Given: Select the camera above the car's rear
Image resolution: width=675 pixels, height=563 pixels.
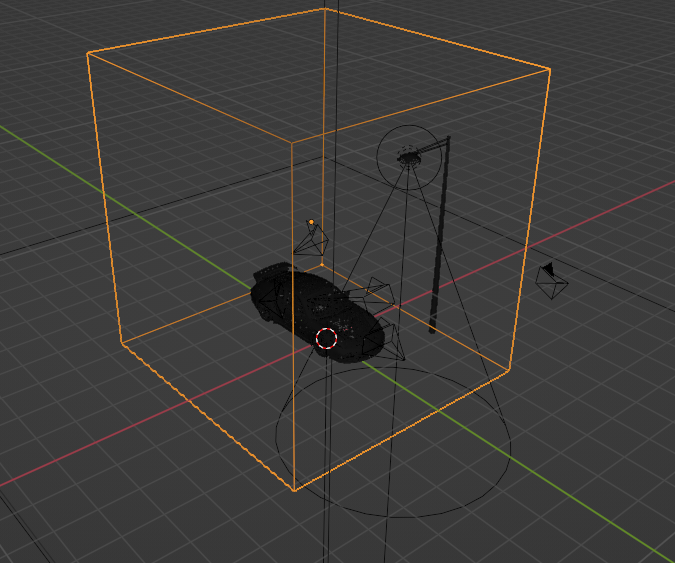Looking at the screenshot, I should pos(311,239).
